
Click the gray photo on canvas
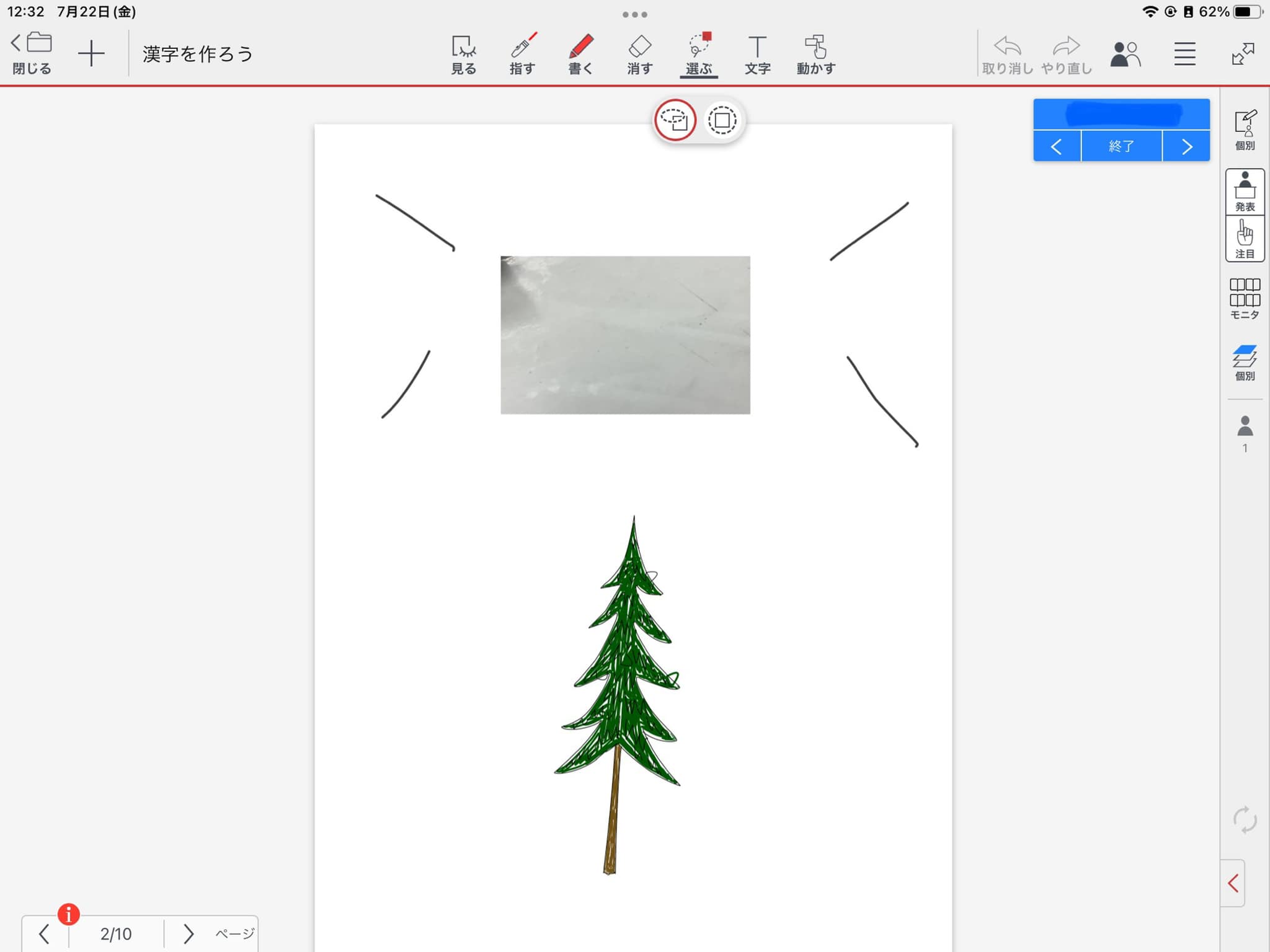[625, 335]
